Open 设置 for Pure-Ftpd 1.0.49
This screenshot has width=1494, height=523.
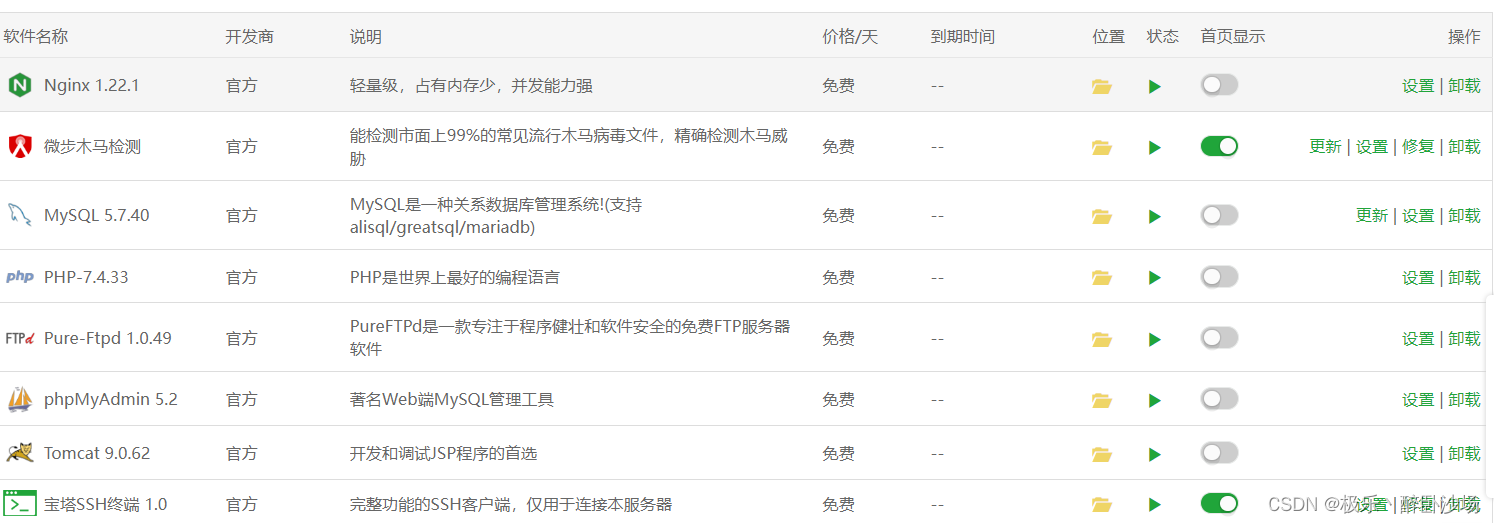pyautogui.click(x=1418, y=339)
